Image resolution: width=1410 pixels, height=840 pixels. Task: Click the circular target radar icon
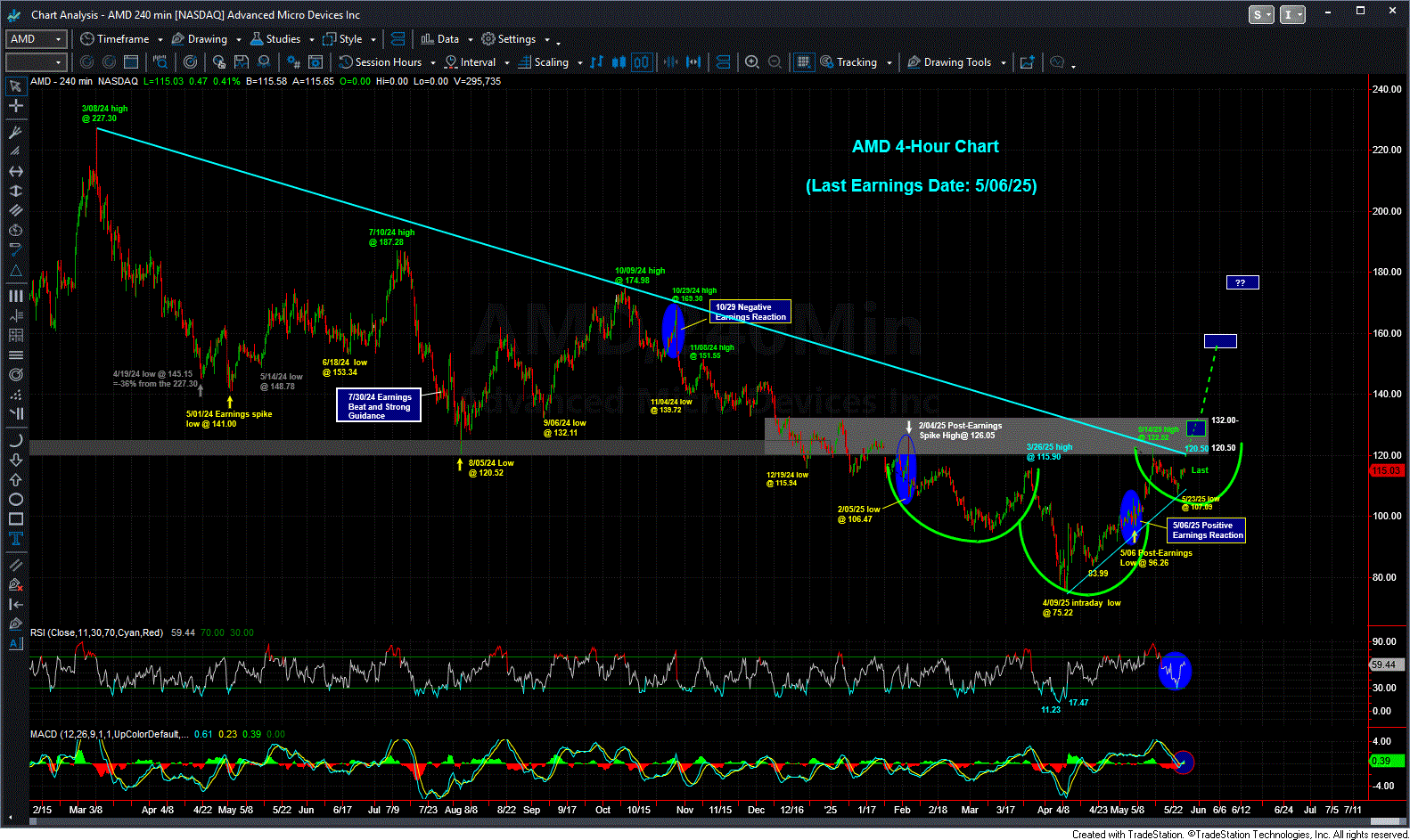pos(190,61)
